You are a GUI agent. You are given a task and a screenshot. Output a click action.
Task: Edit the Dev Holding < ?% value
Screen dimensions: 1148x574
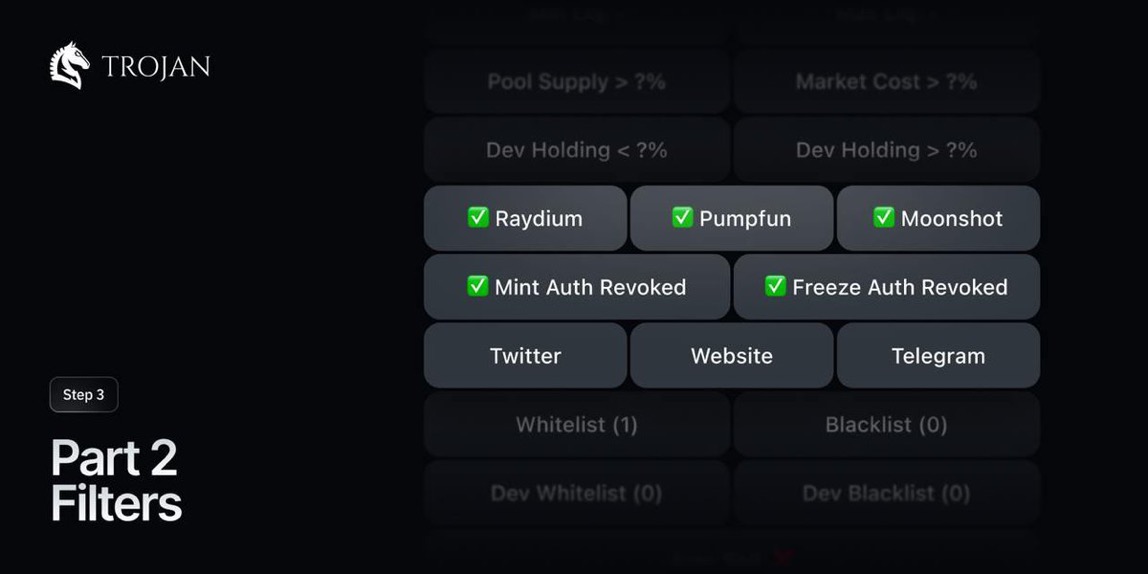tap(577, 150)
